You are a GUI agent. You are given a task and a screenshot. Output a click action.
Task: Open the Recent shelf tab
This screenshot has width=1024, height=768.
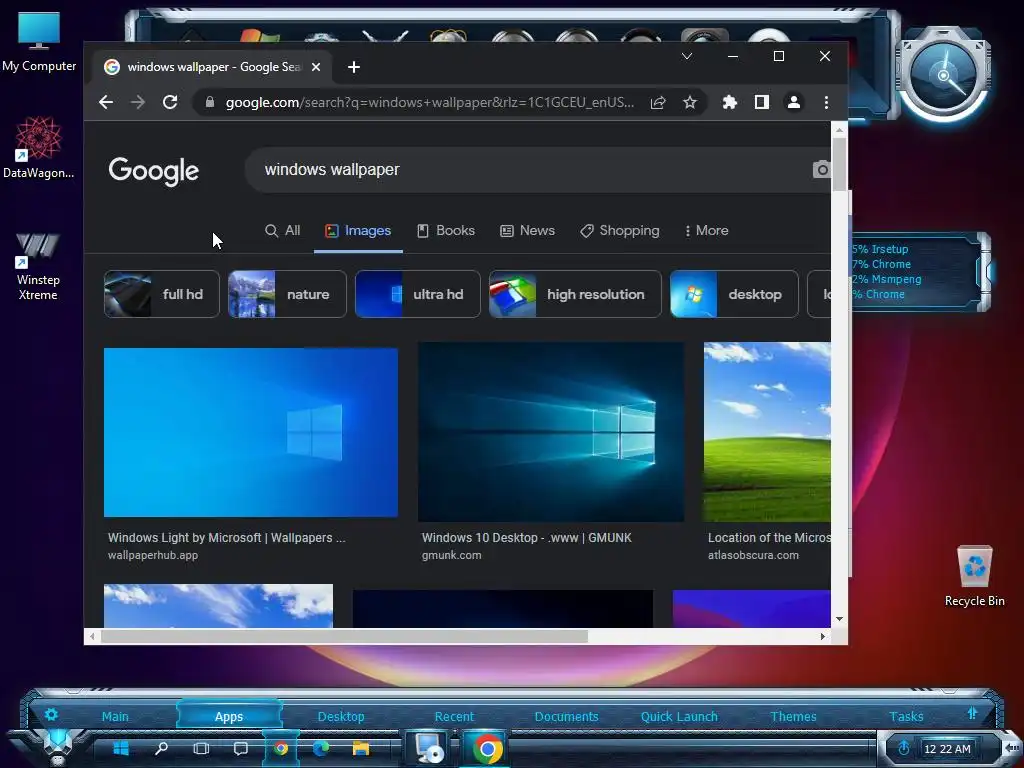[455, 716]
